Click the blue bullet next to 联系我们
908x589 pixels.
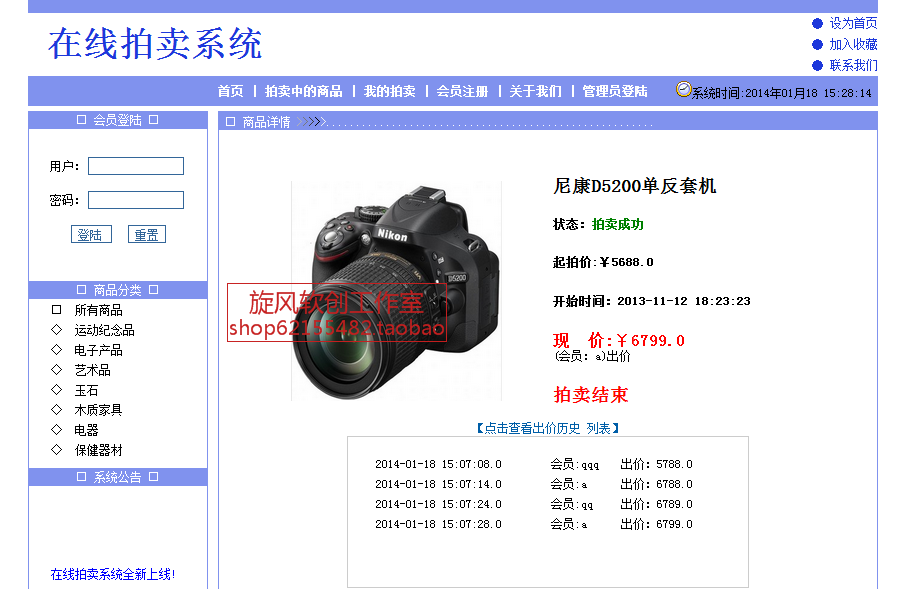tap(817, 65)
